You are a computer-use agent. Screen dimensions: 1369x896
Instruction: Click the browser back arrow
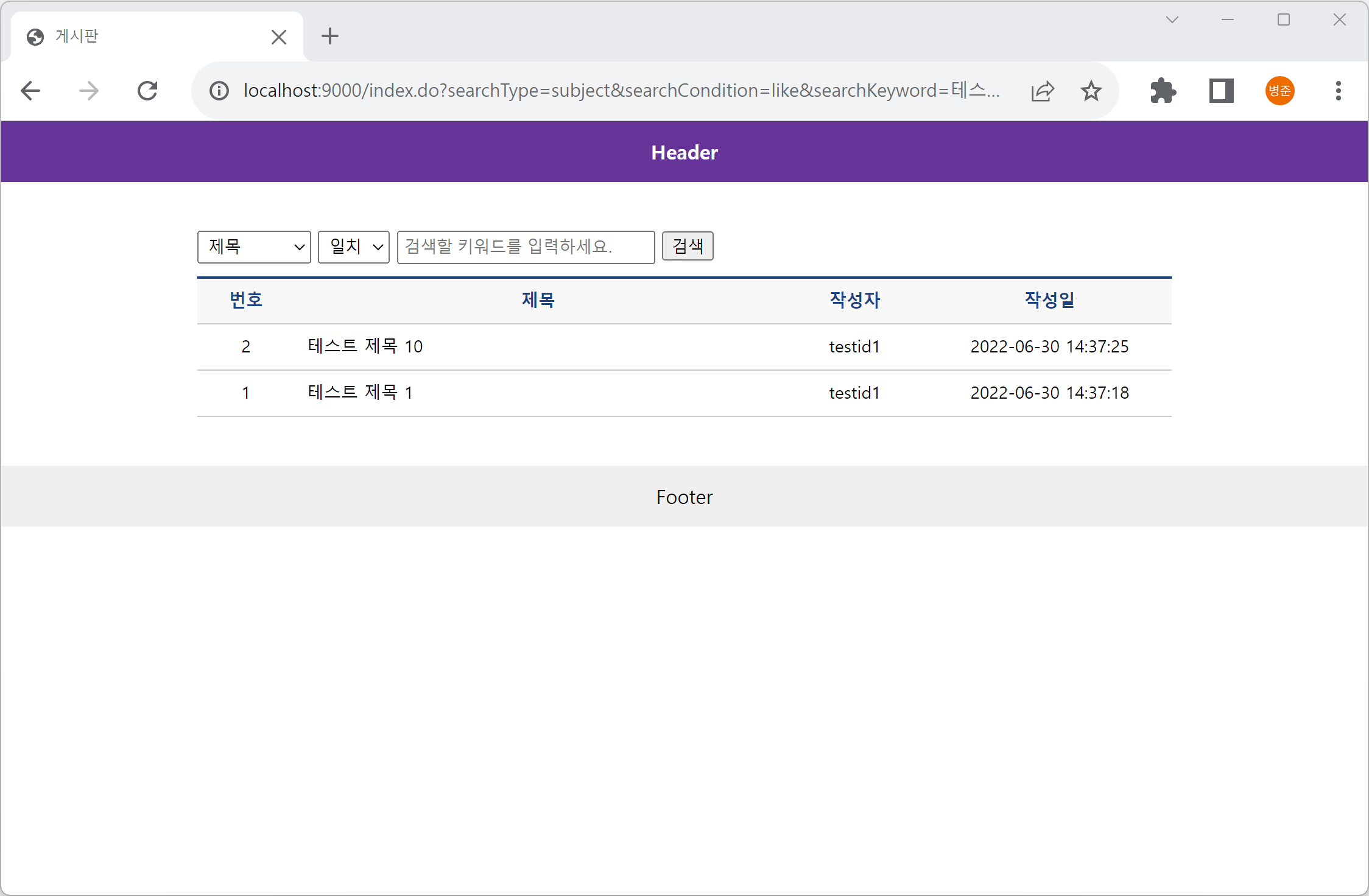(30, 91)
